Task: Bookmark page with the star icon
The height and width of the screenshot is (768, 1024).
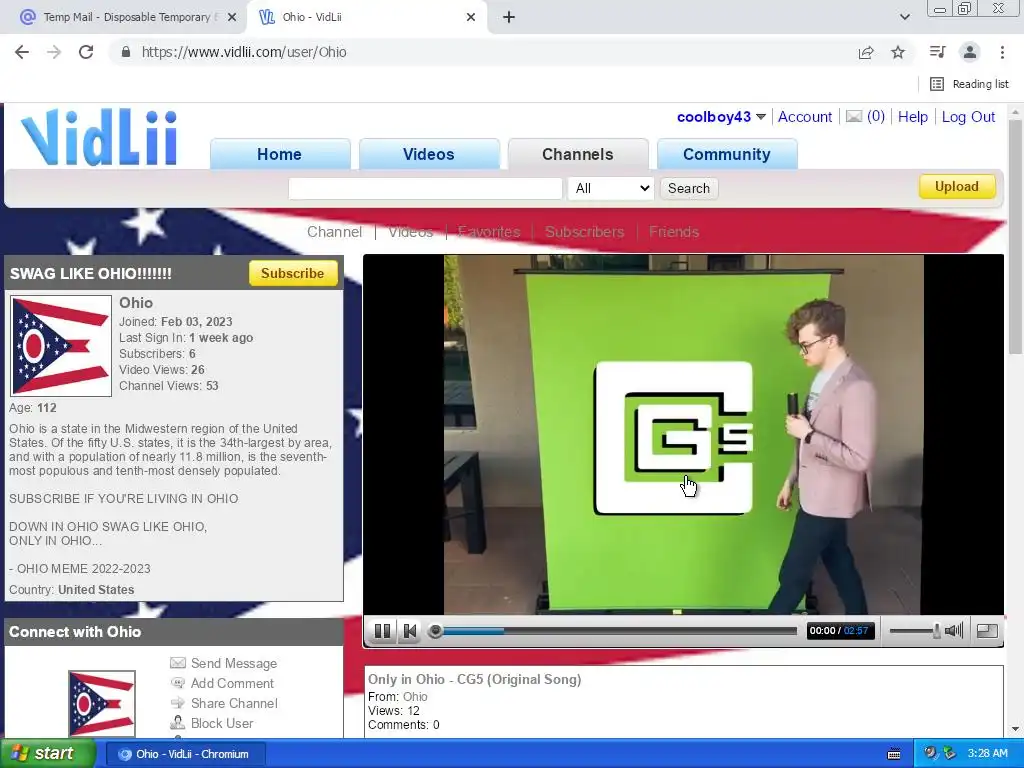Action: click(898, 52)
